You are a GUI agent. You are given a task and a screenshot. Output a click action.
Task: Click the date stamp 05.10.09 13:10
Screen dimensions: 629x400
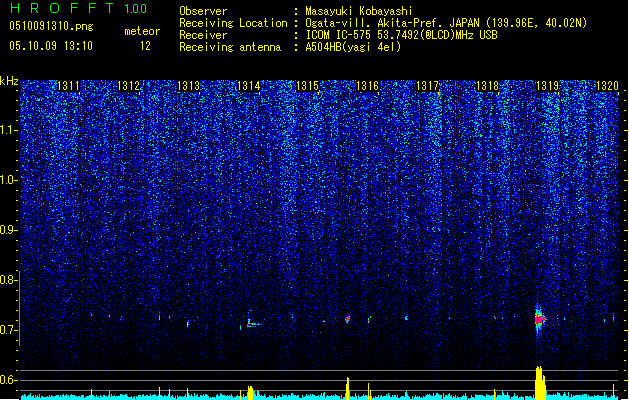coord(51,46)
